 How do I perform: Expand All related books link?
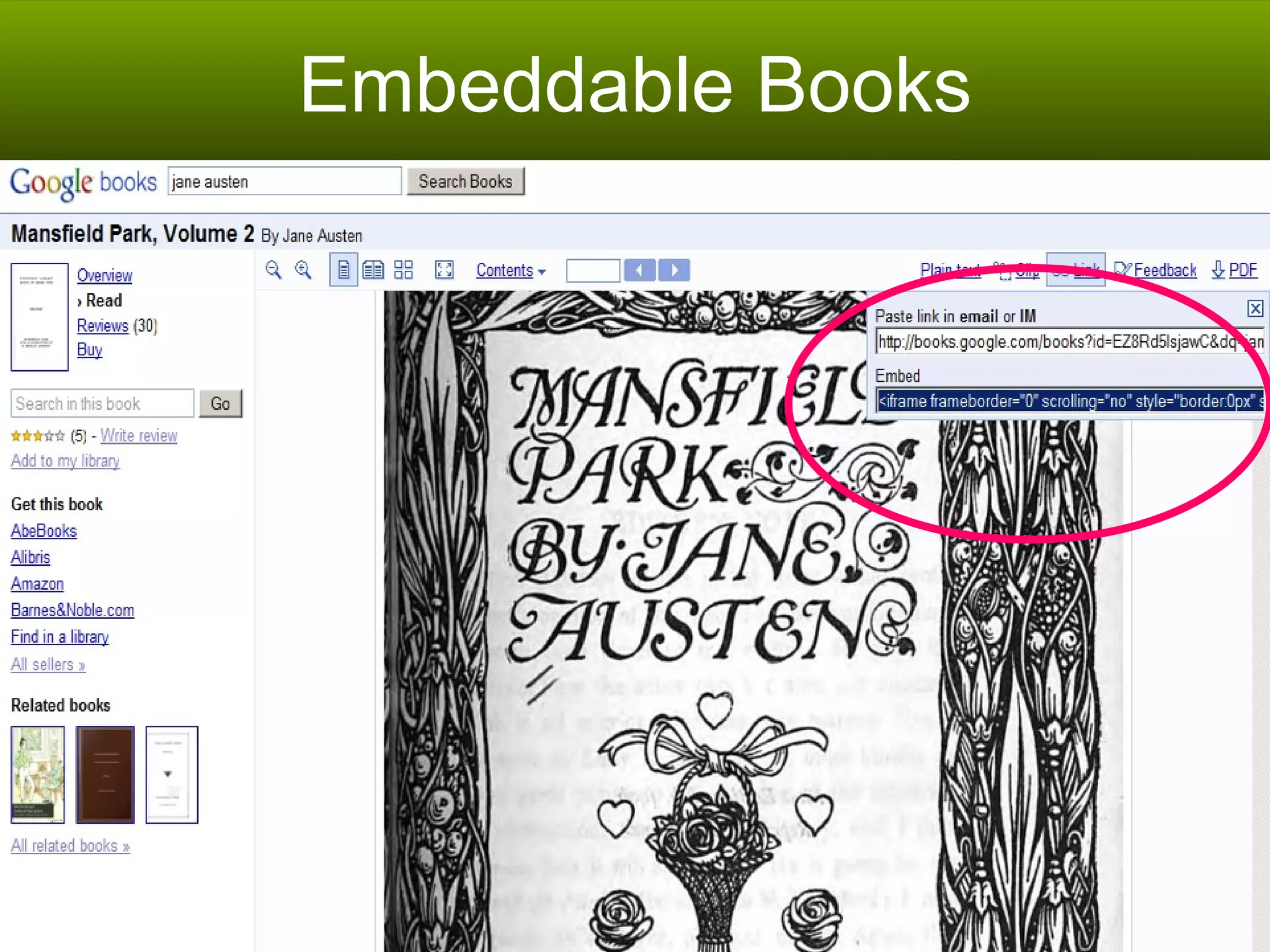pyautogui.click(x=70, y=846)
